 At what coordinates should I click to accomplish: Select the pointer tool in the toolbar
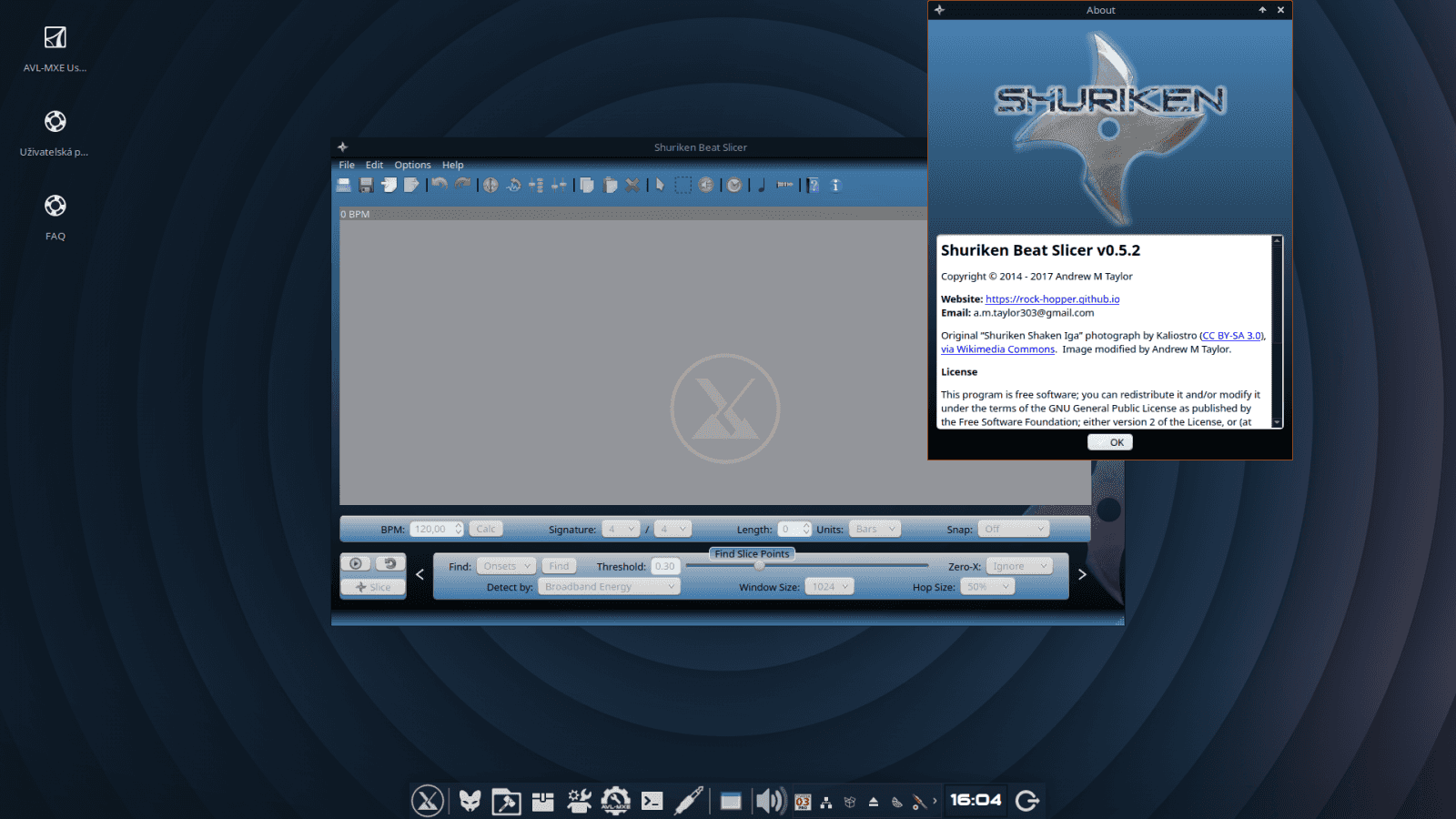[661, 186]
